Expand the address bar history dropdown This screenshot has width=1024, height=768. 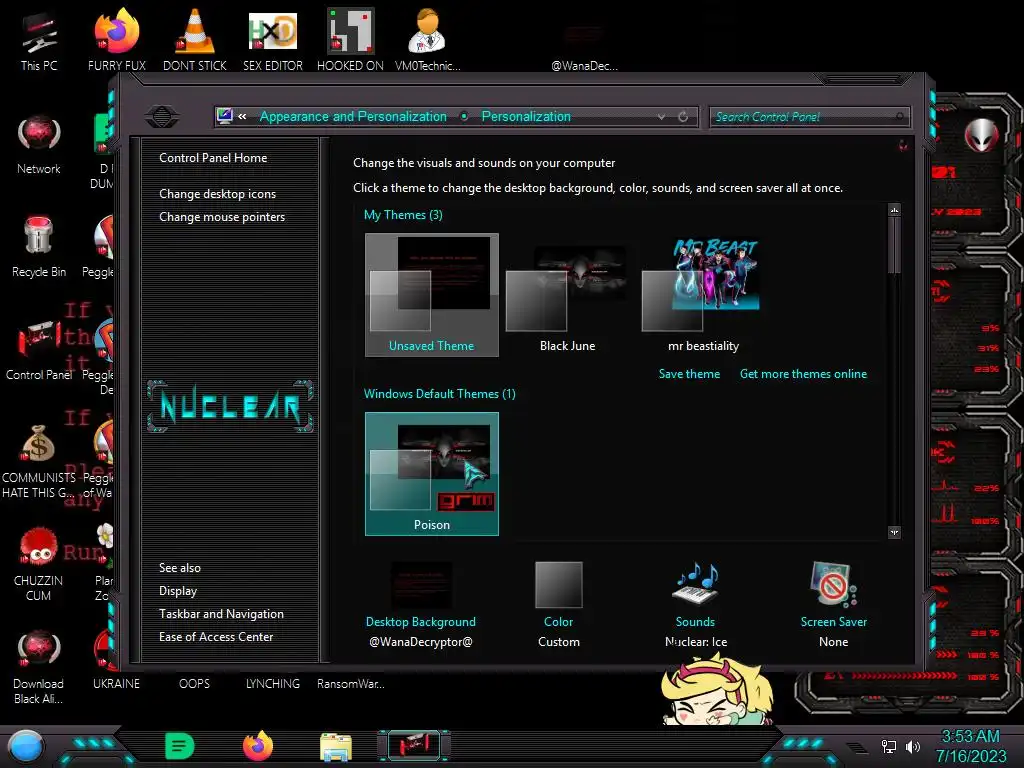point(662,116)
